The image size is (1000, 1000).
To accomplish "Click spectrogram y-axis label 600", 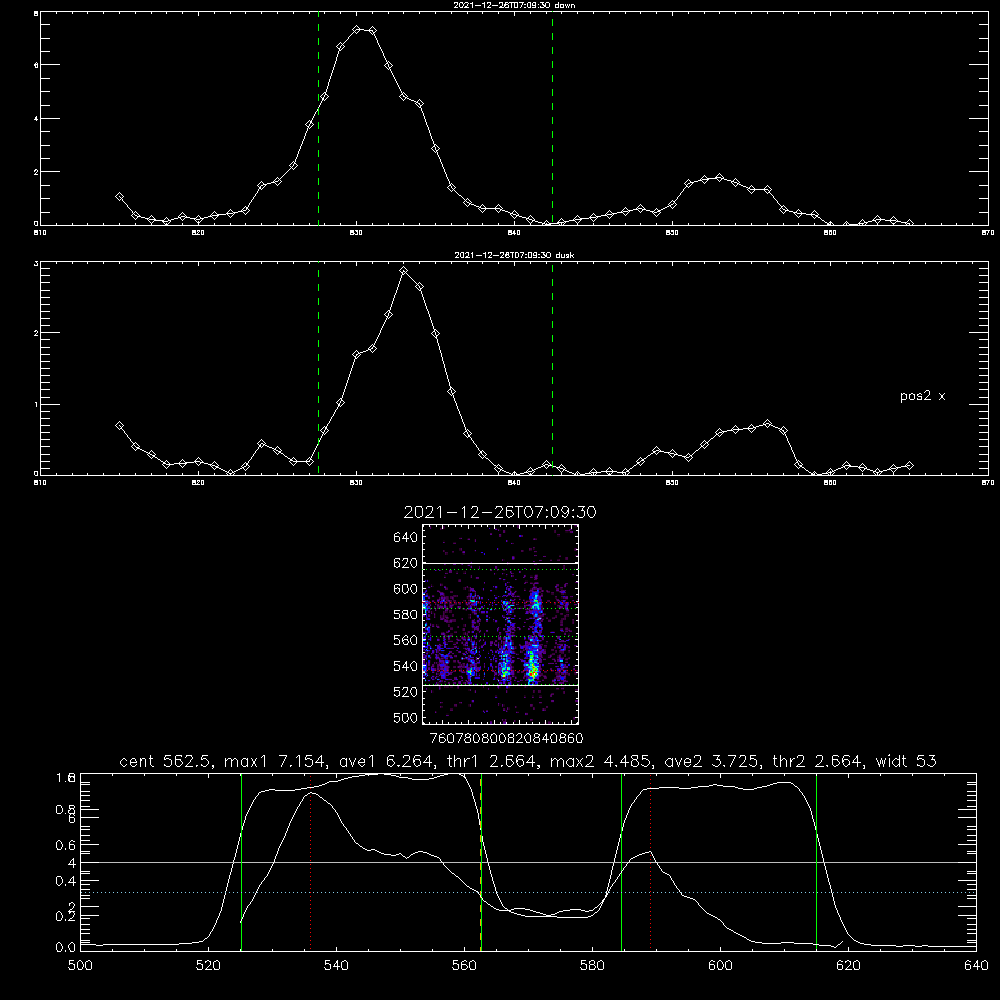I will (406, 589).
